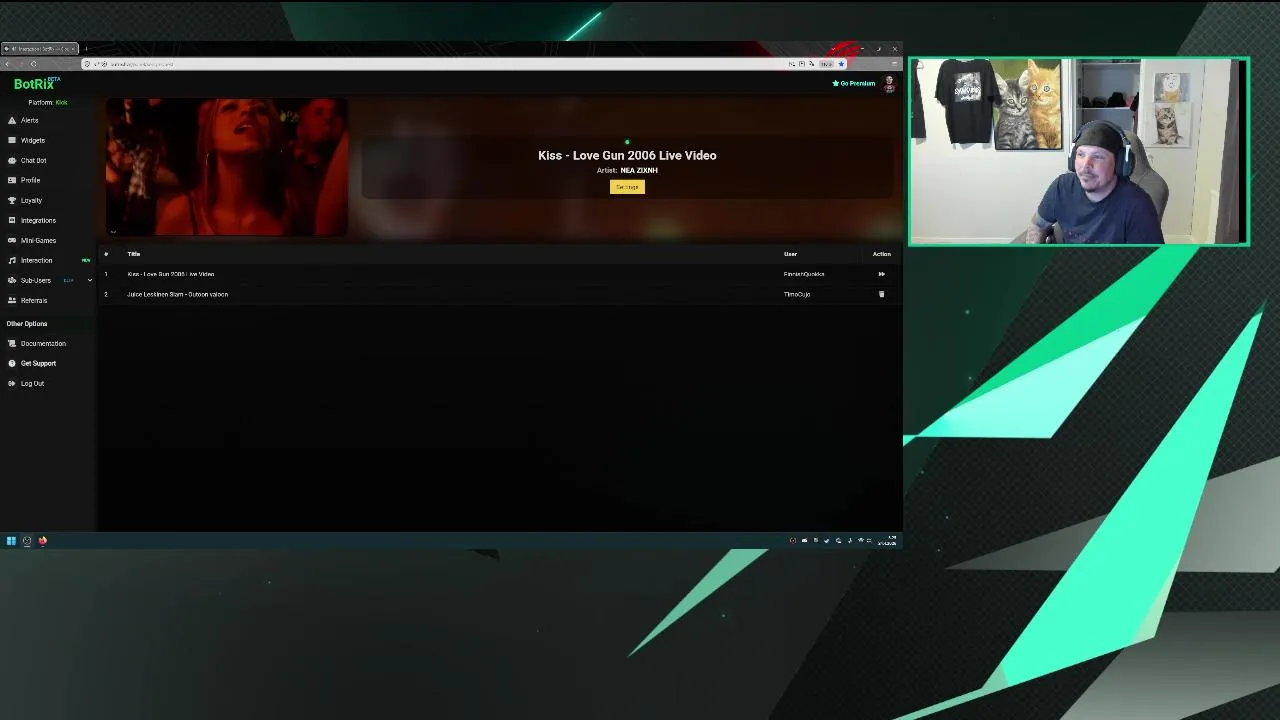Skip the Kiss - Love Gun song

(881, 274)
